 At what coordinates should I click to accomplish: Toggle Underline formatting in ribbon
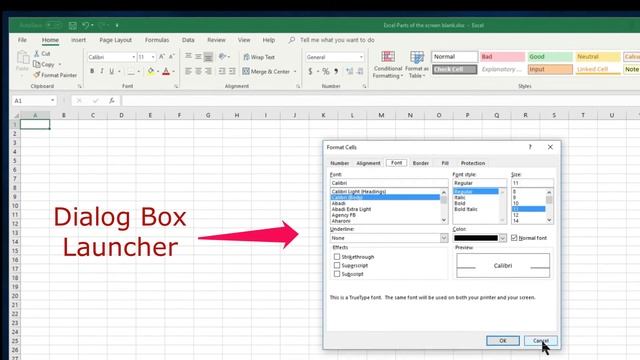[x=111, y=71]
